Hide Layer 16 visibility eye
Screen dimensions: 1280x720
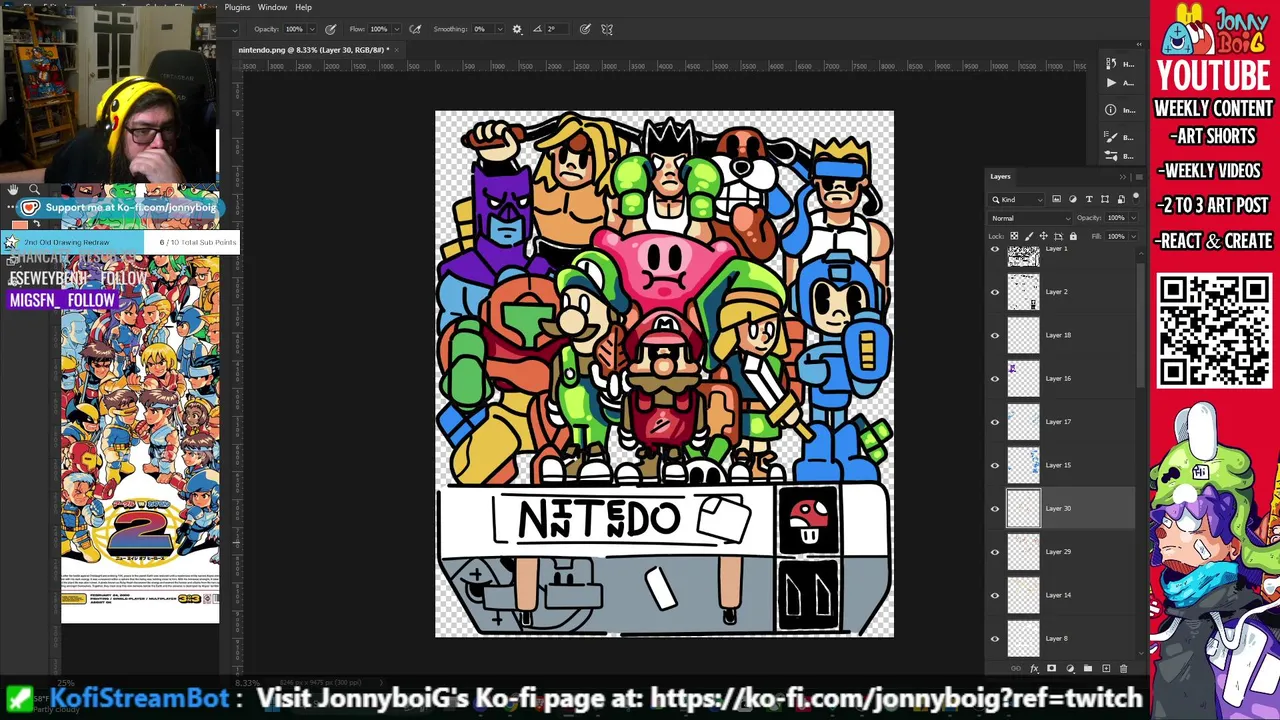995,379
